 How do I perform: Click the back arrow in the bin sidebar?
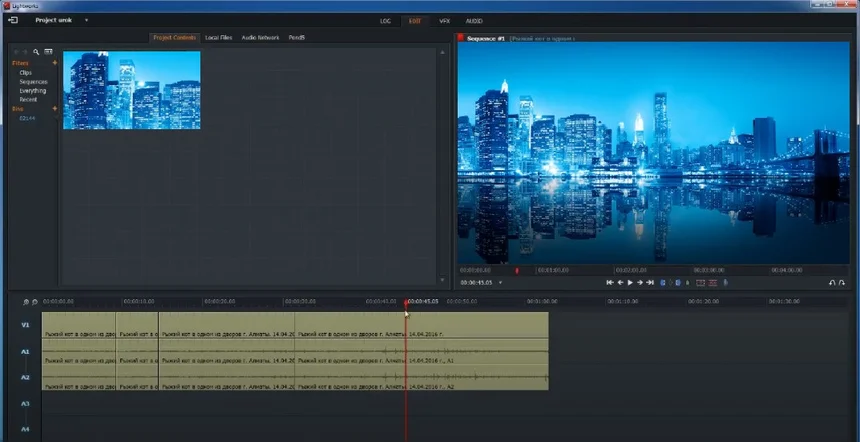pyautogui.click(x=16, y=52)
